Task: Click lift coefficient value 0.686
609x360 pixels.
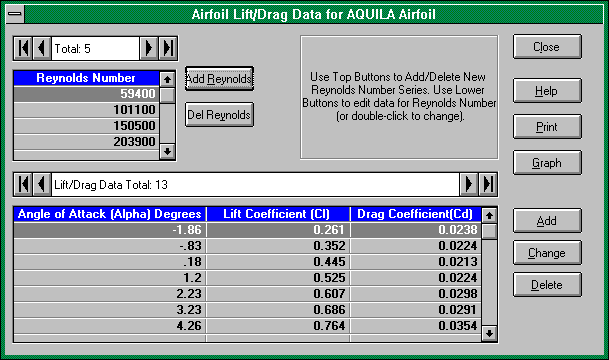Action: point(278,310)
